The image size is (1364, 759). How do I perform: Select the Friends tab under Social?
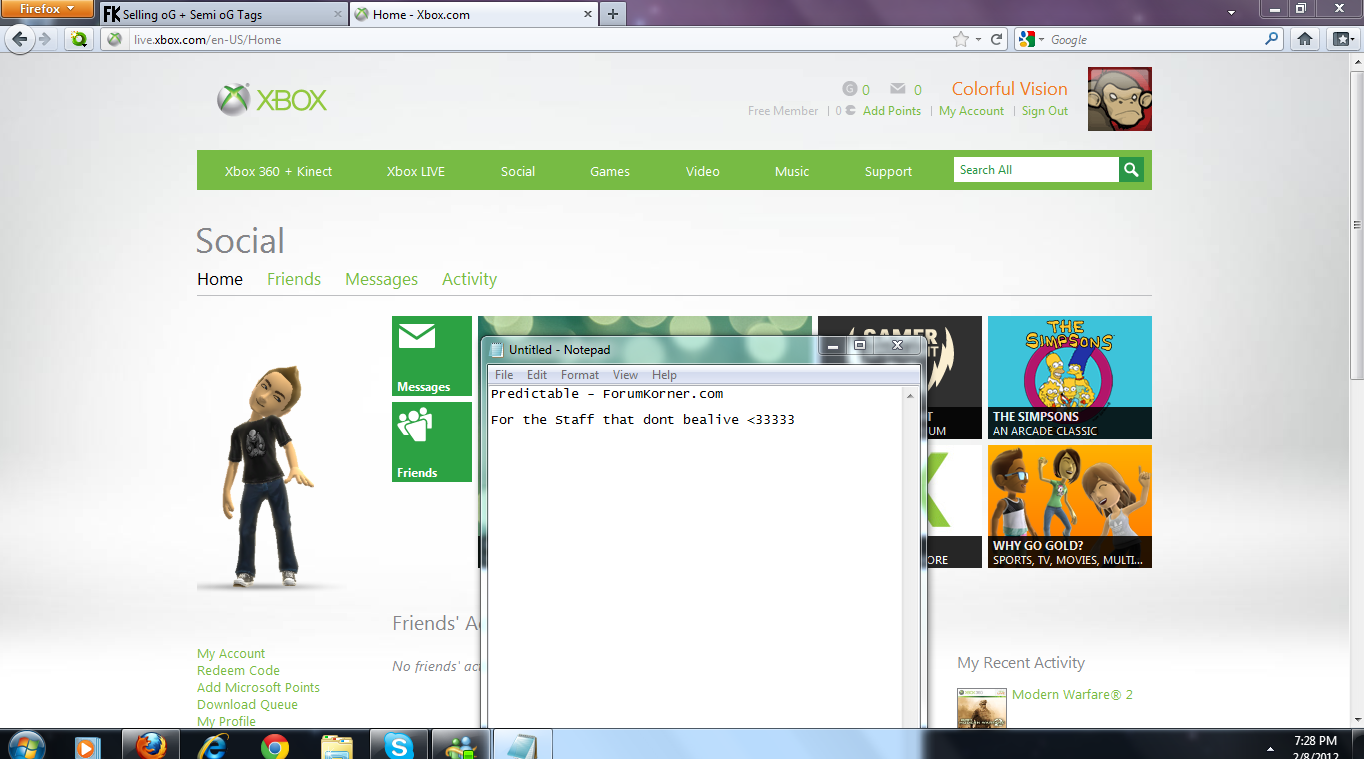point(294,279)
